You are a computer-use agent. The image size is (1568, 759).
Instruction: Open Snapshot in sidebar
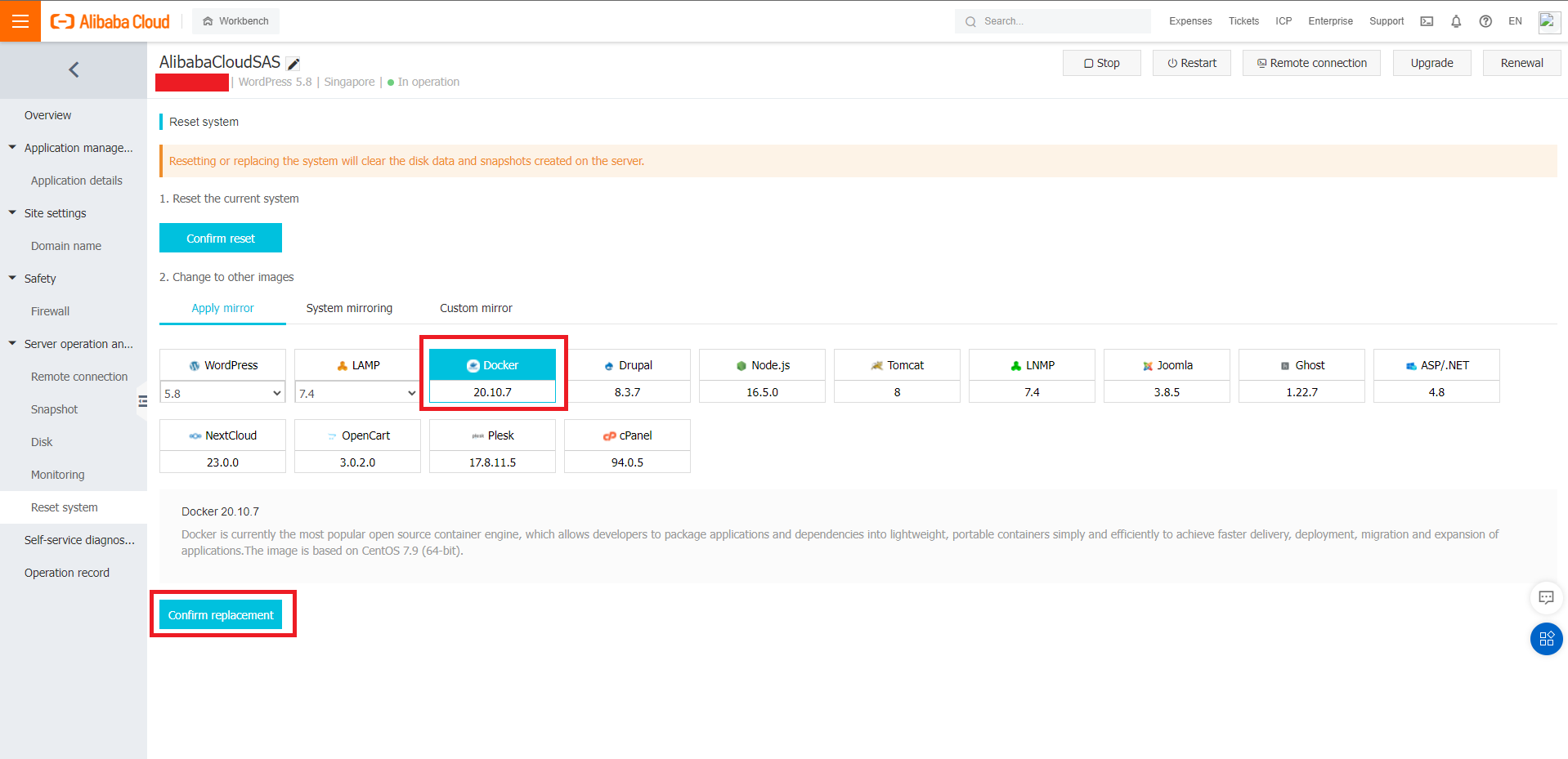(x=74, y=409)
